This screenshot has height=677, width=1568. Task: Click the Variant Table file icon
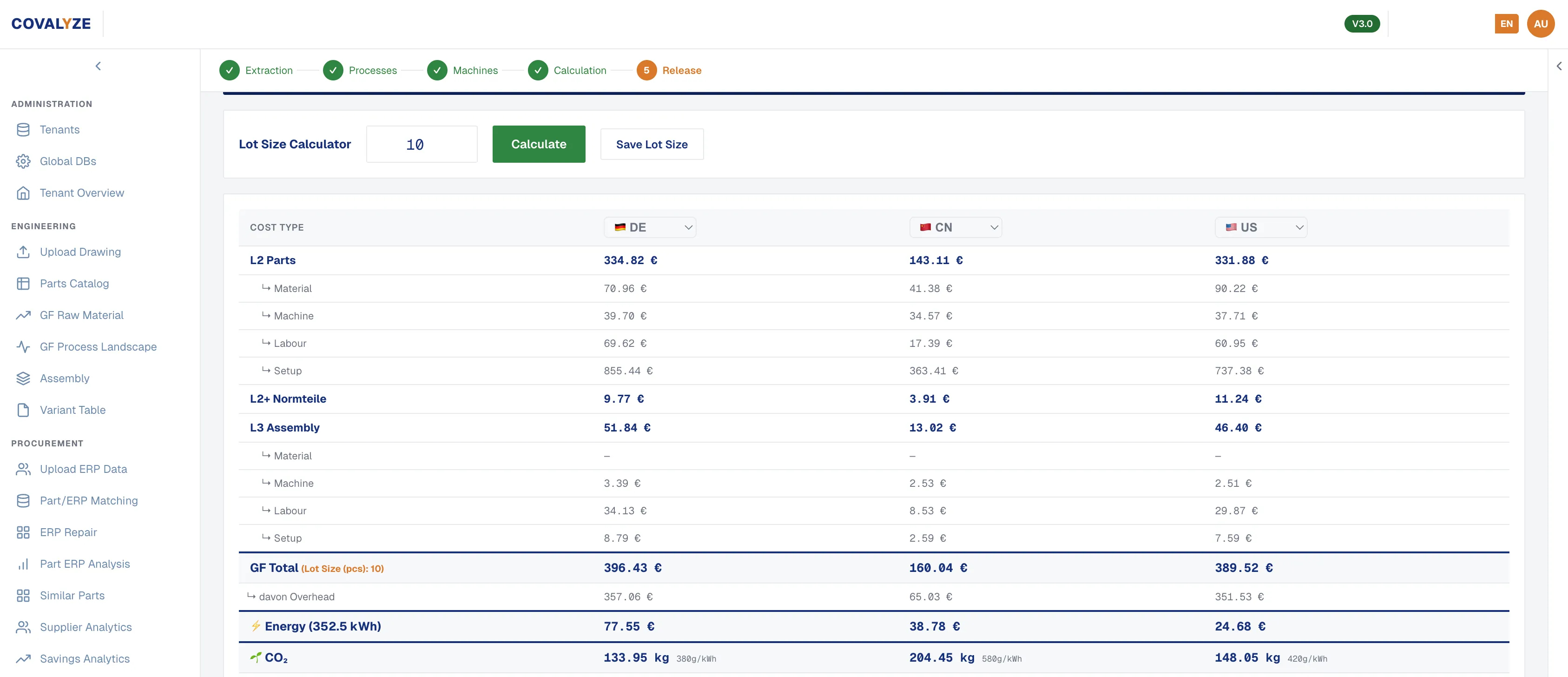(23, 411)
